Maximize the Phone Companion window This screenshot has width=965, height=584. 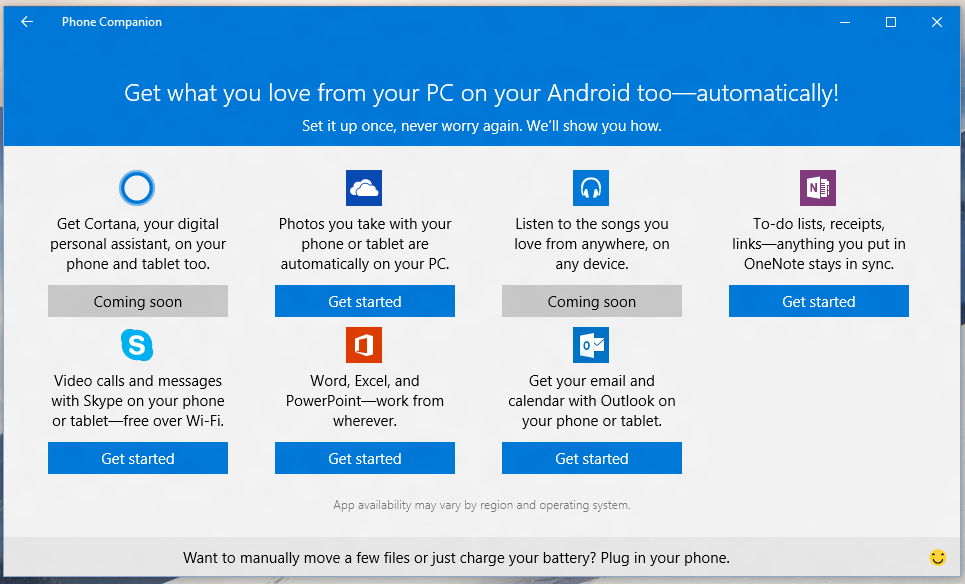(x=891, y=22)
